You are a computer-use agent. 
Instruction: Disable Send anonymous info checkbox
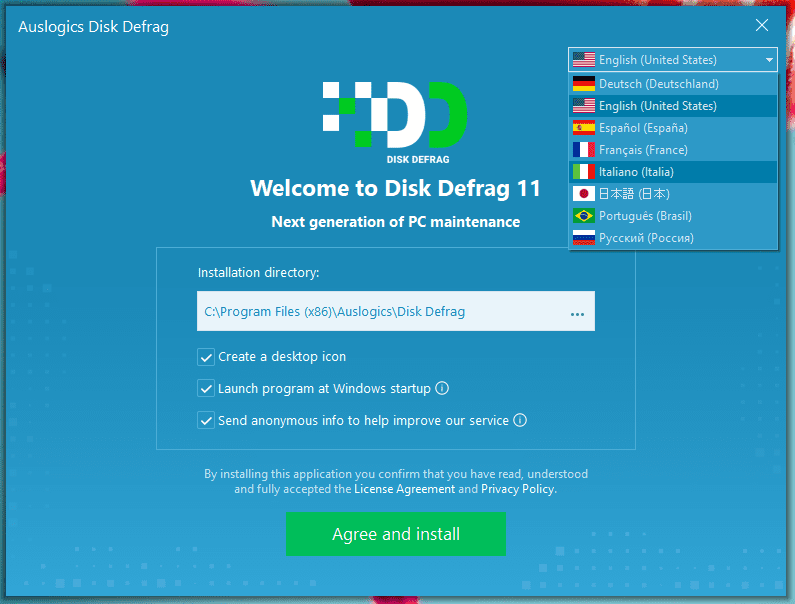tap(206, 421)
